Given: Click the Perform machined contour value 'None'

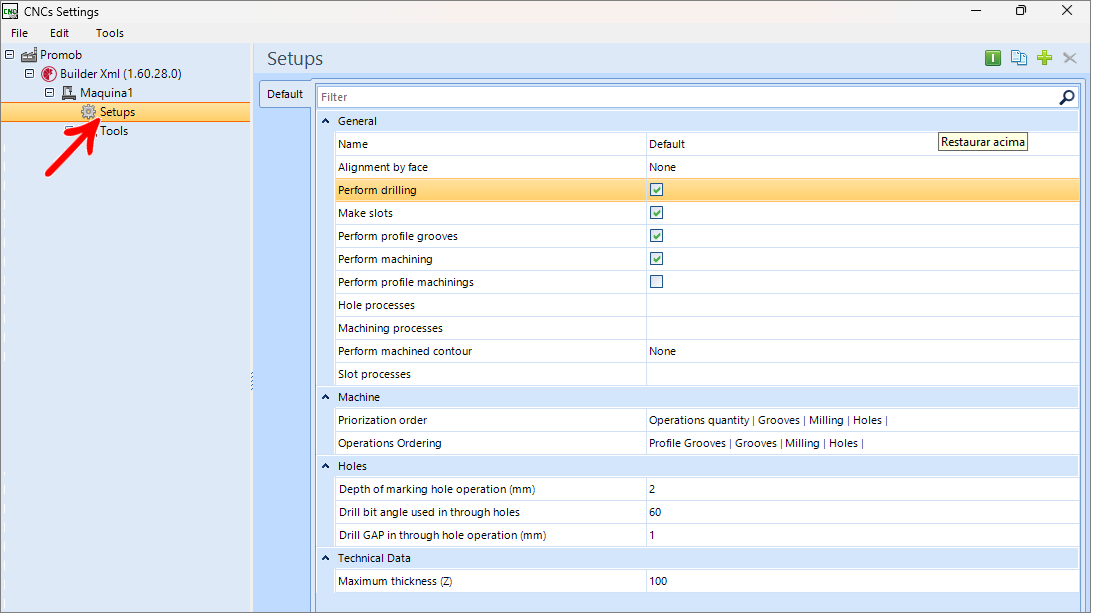Looking at the screenshot, I should pyautogui.click(x=662, y=351).
